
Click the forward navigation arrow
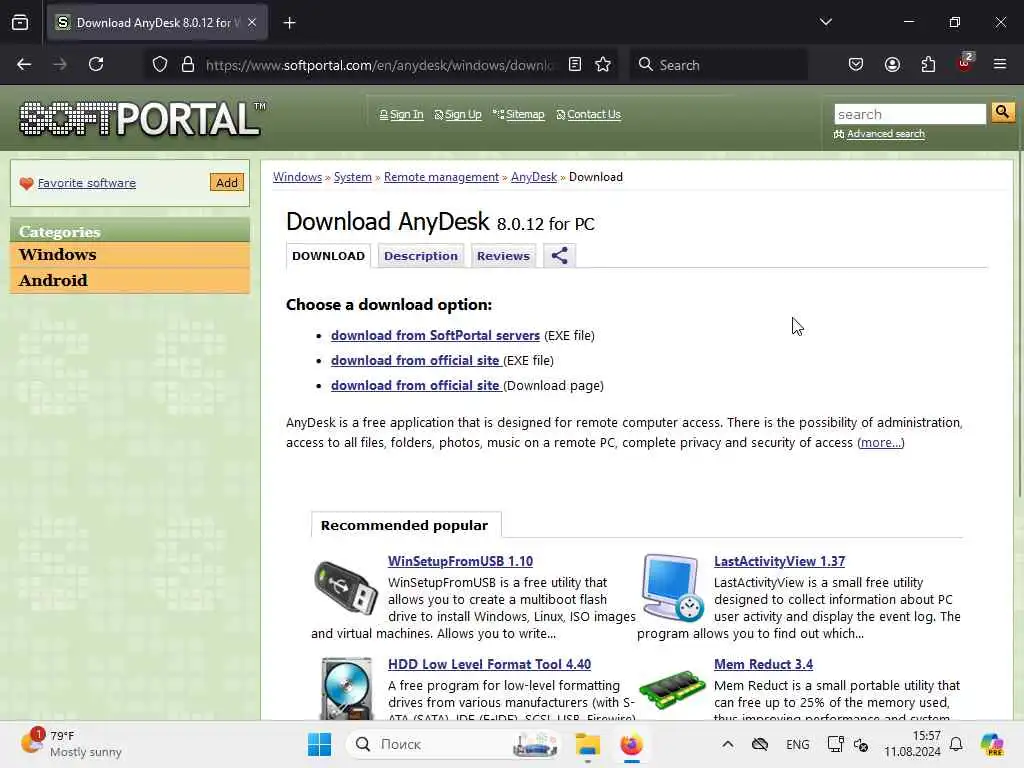point(59,64)
